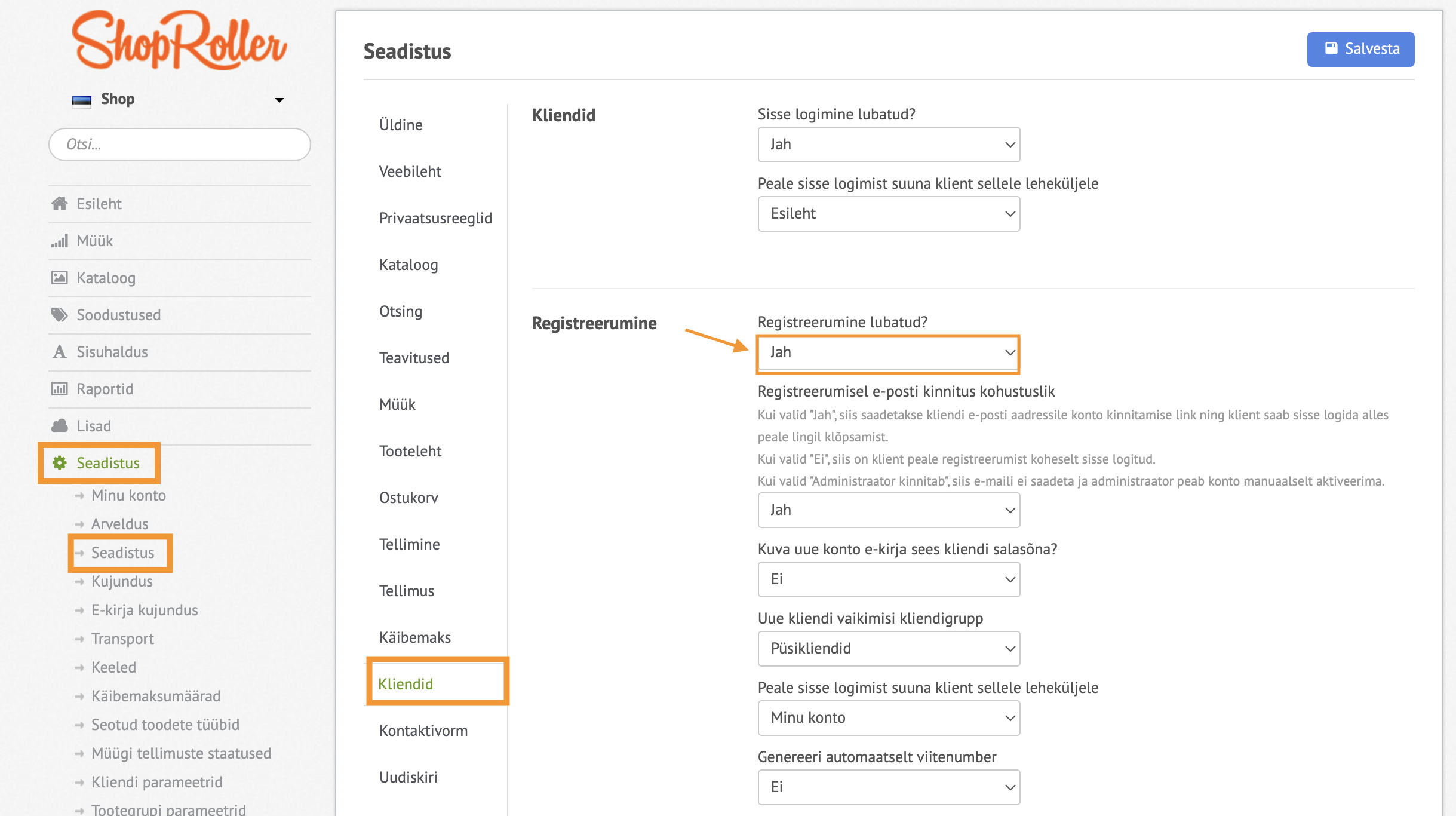Click the Sisuhaldus letter A icon
The image size is (1456, 816).
click(x=59, y=352)
